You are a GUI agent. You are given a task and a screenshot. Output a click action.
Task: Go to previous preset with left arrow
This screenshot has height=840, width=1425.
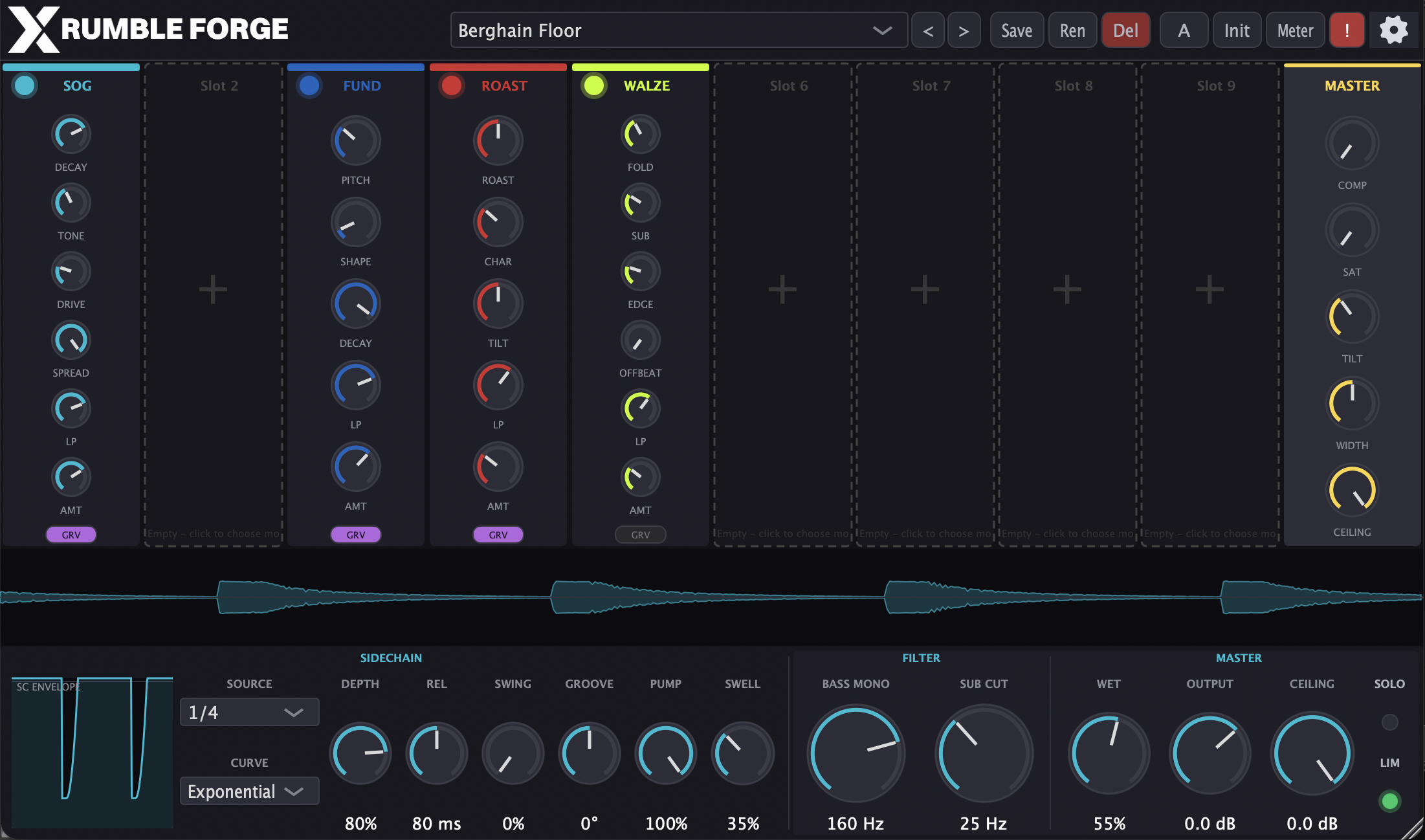tap(927, 30)
